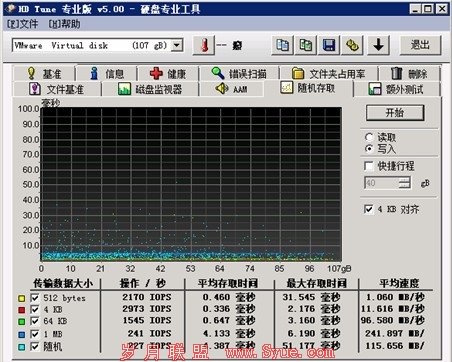Click the HD Tune title bar icon
The height and width of the screenshot is (362, 452).
(x=10, y=8)
